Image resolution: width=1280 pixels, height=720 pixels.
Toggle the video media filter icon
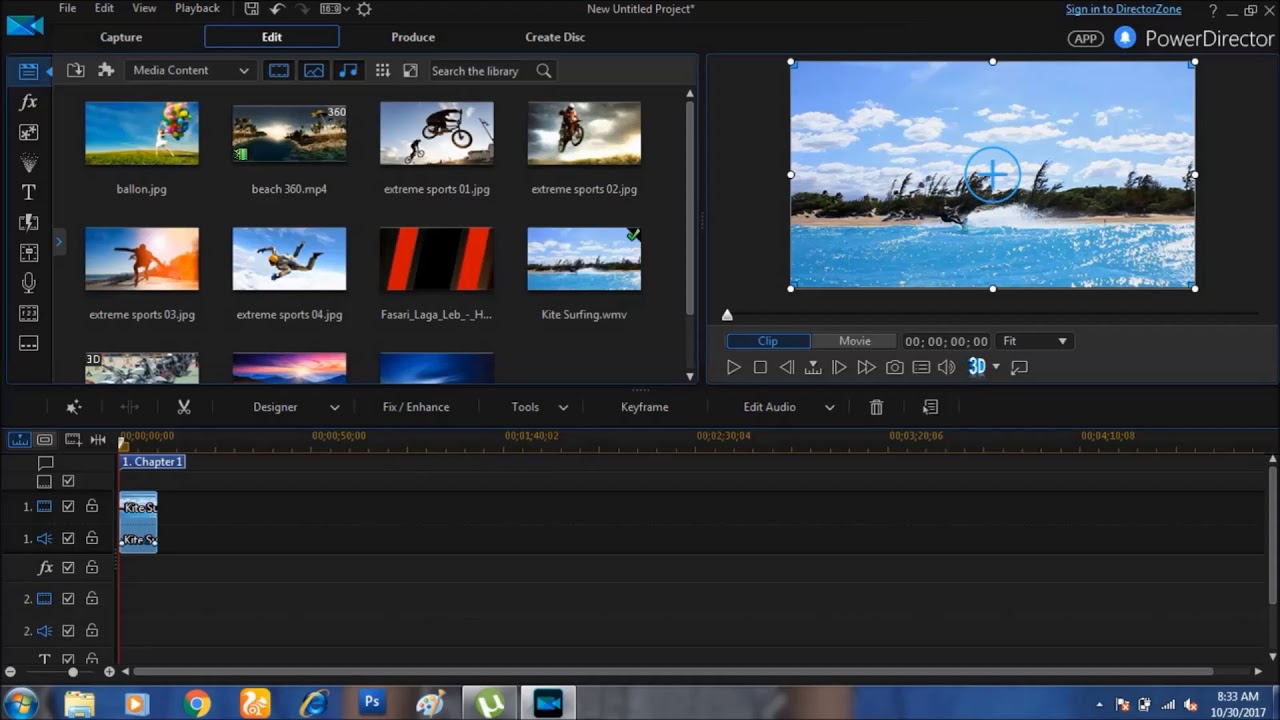279,71
